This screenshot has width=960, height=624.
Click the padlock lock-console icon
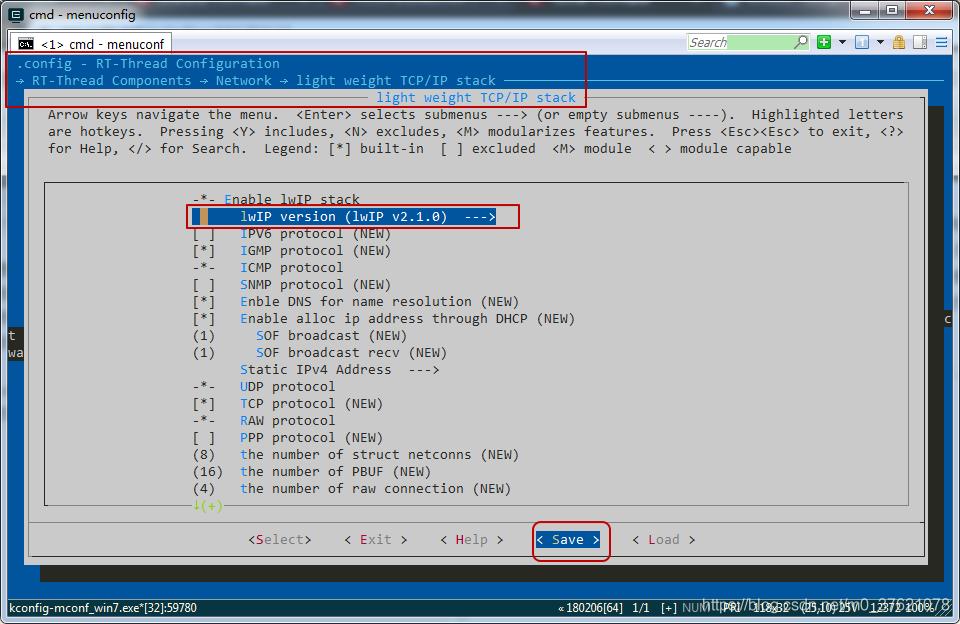[899, 42]
